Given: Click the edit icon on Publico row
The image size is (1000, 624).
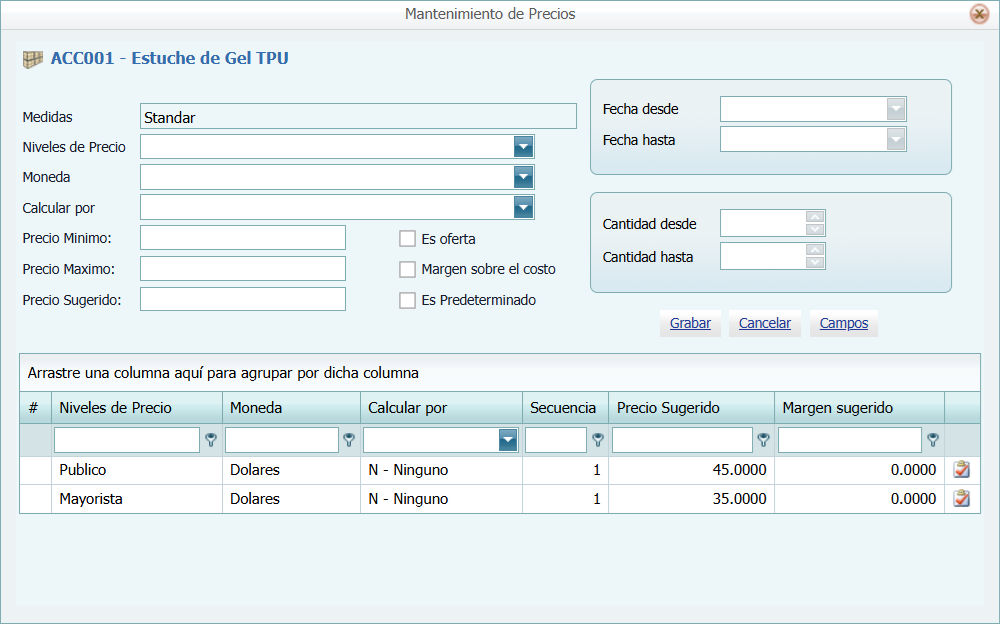Looking at the screenshot, I should 962,470.
